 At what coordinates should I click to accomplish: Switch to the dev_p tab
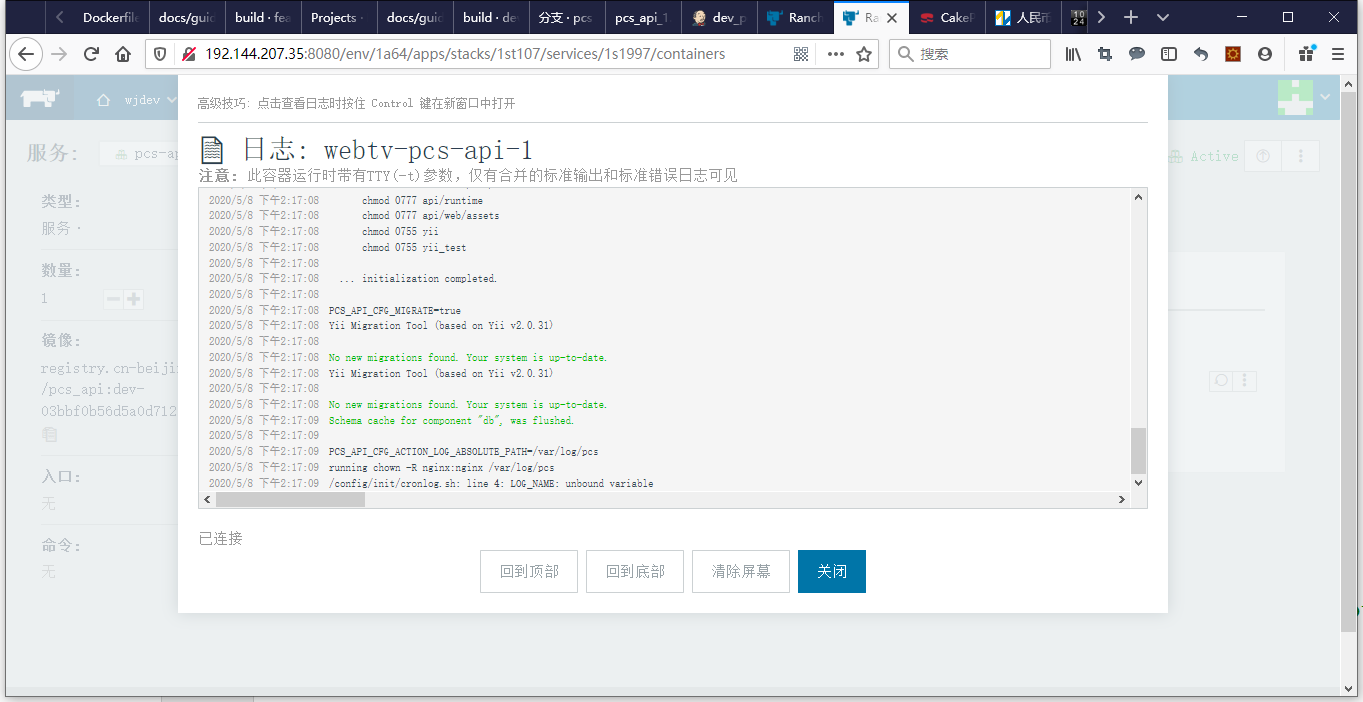719,18
